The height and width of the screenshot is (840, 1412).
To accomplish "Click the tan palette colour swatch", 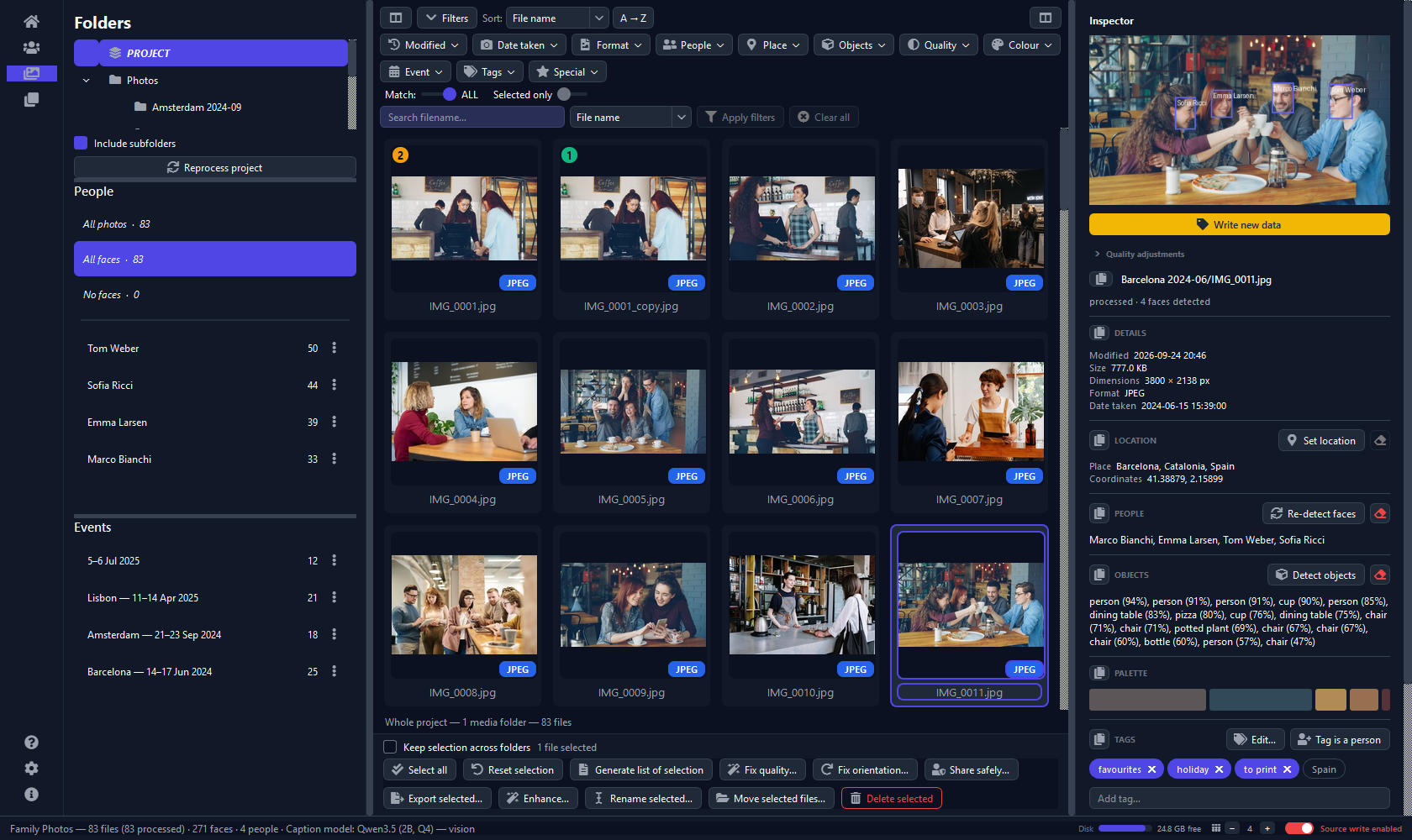I will [x=1330, y=699].
